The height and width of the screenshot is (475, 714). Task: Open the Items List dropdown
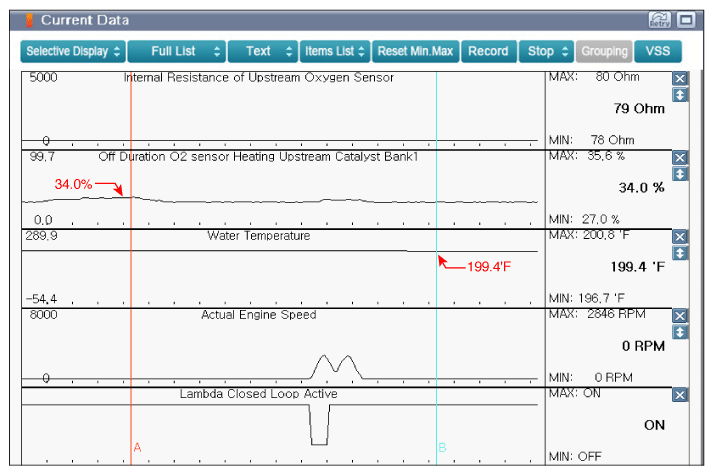click(335, 51)
